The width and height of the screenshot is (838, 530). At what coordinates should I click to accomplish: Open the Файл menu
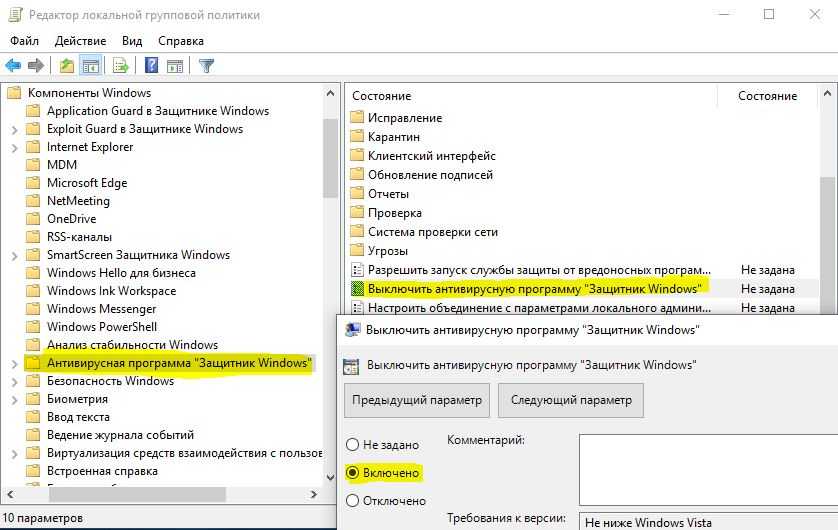click(x=25, y=41)
